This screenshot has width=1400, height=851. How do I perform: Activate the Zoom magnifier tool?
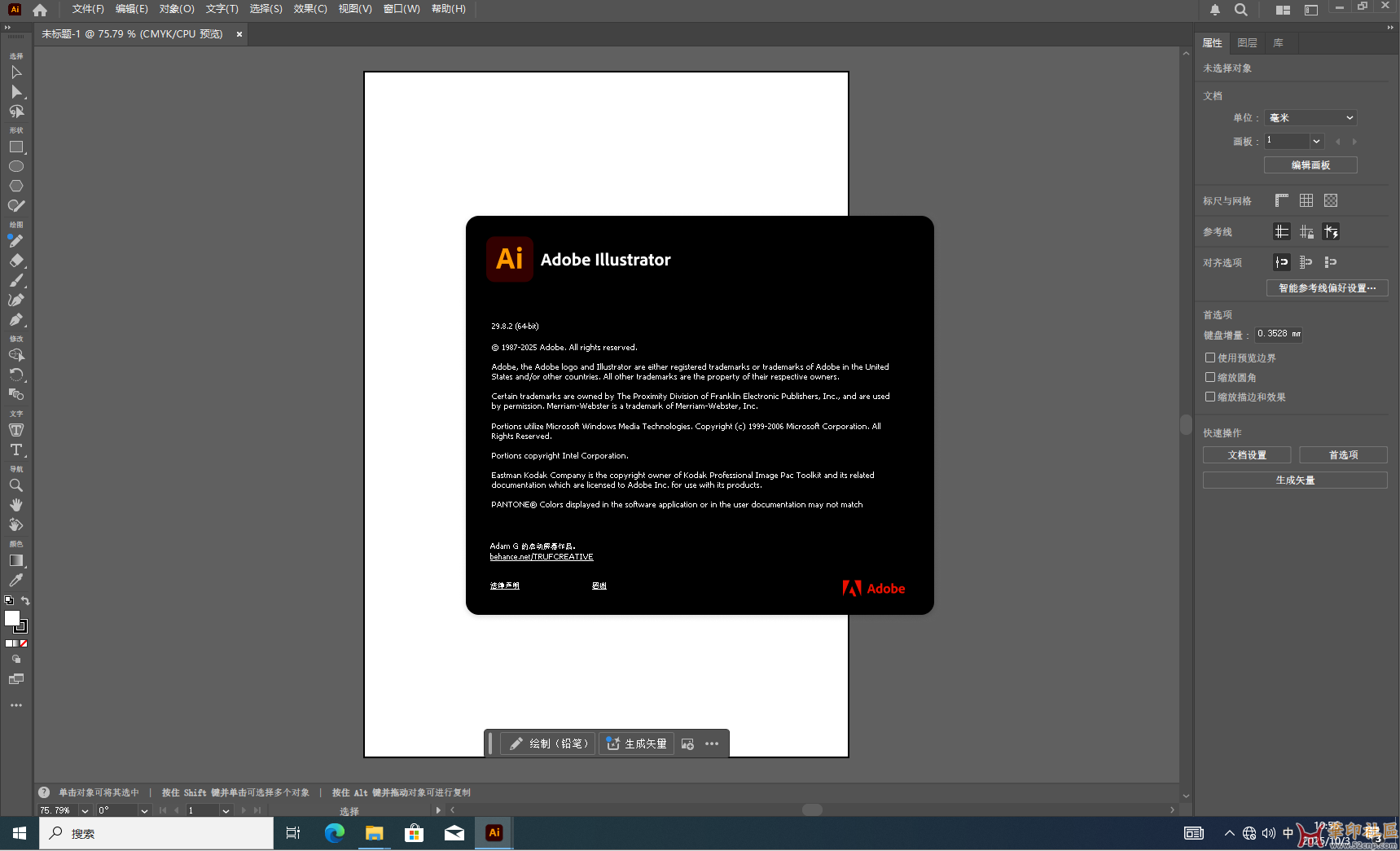(15, 485)
